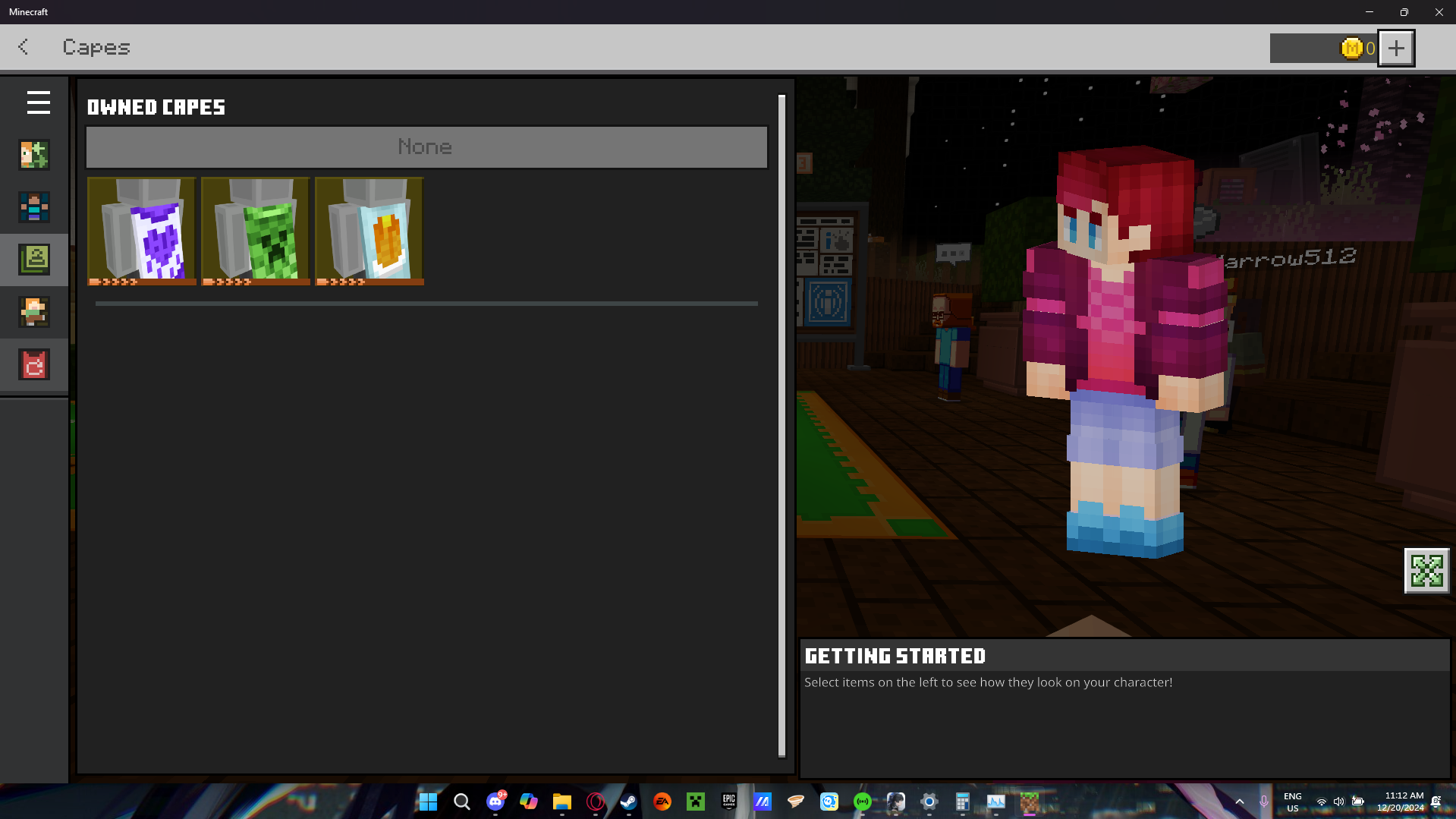Open volume control in system tray
The height and width of the screenshot is (819, 1456).
[1339, 802]
